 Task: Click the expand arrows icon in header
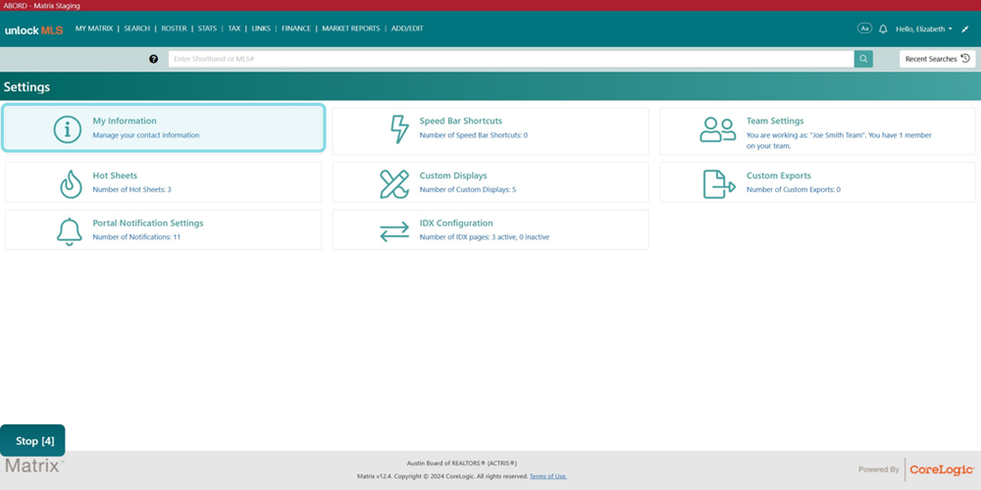tap(965, 29)
